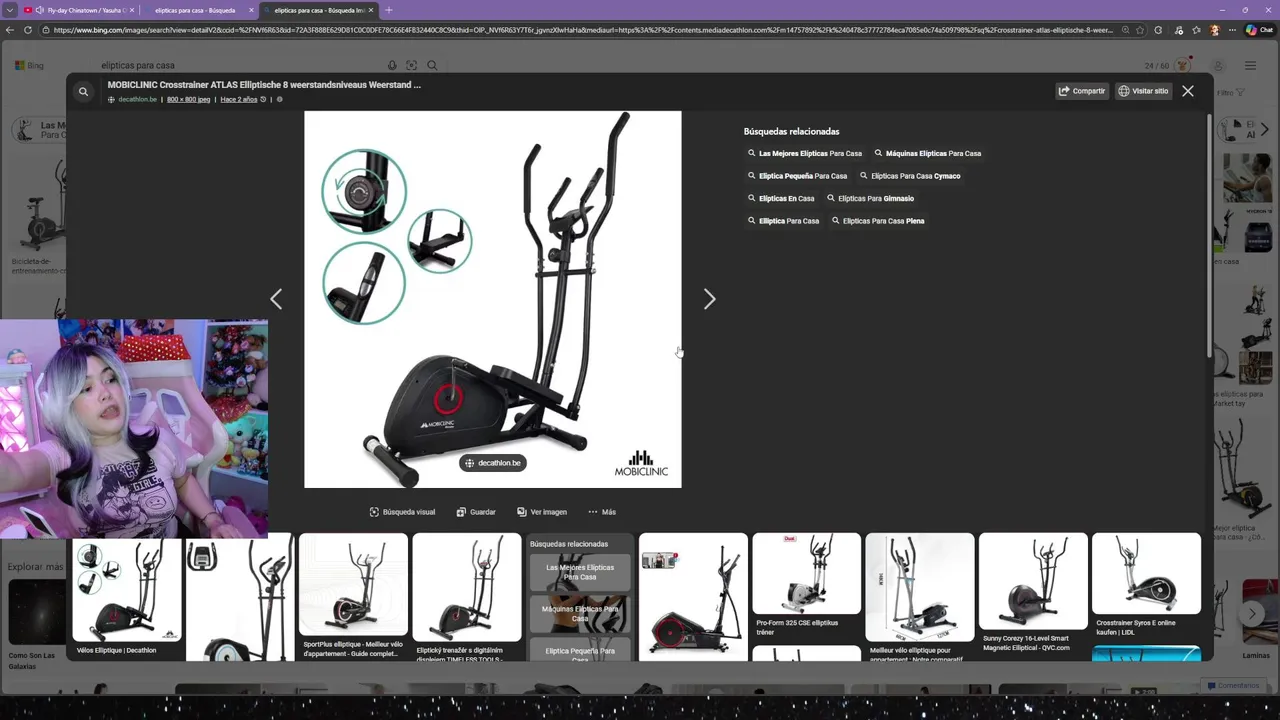Open the Bing hamburger menu
The image size is (1280, 720).
[x=1250, y=65]
